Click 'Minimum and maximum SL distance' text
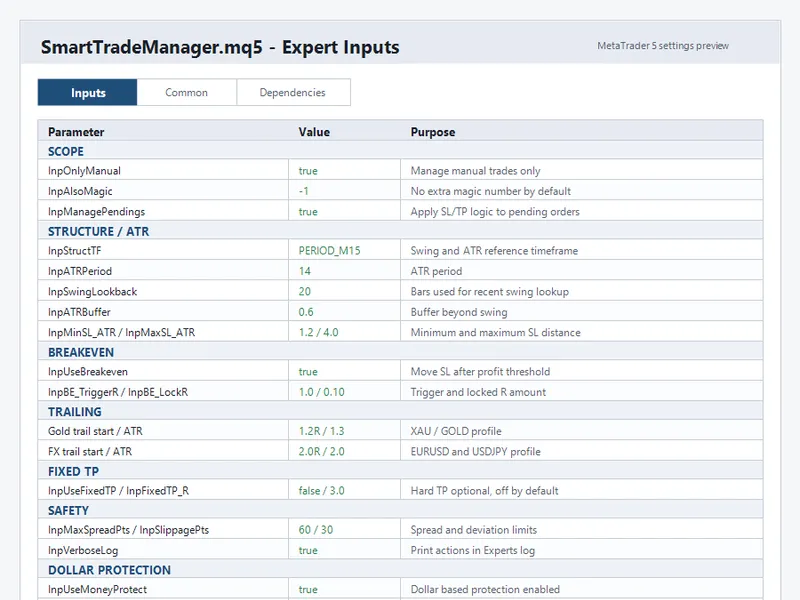The height and width of the screenshot is (600, 800). pos(496,333)
